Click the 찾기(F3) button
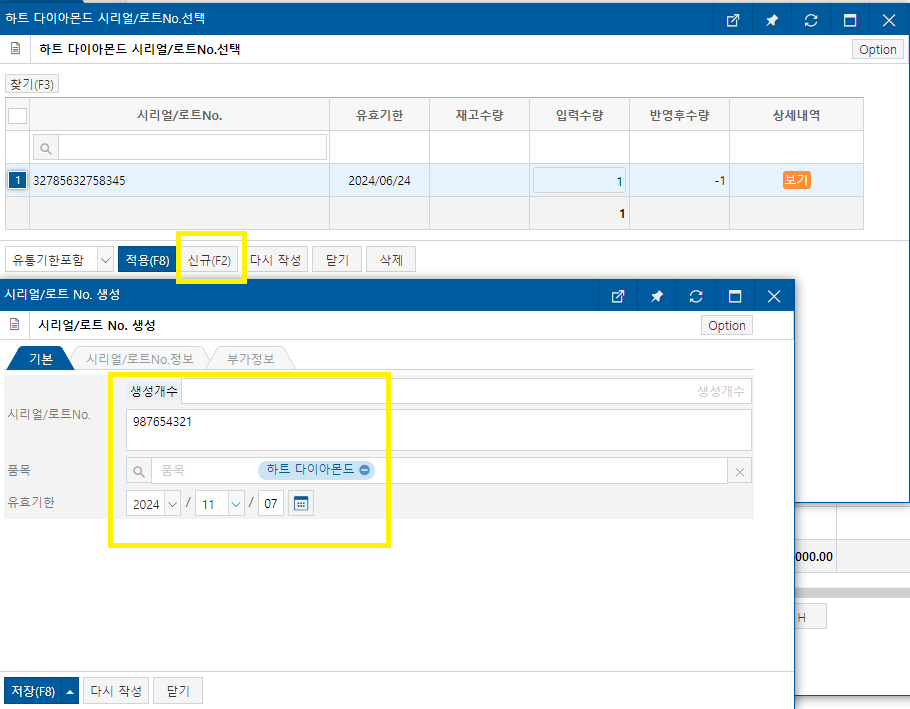This screenshot has width=910, height=709. (32, 85)
